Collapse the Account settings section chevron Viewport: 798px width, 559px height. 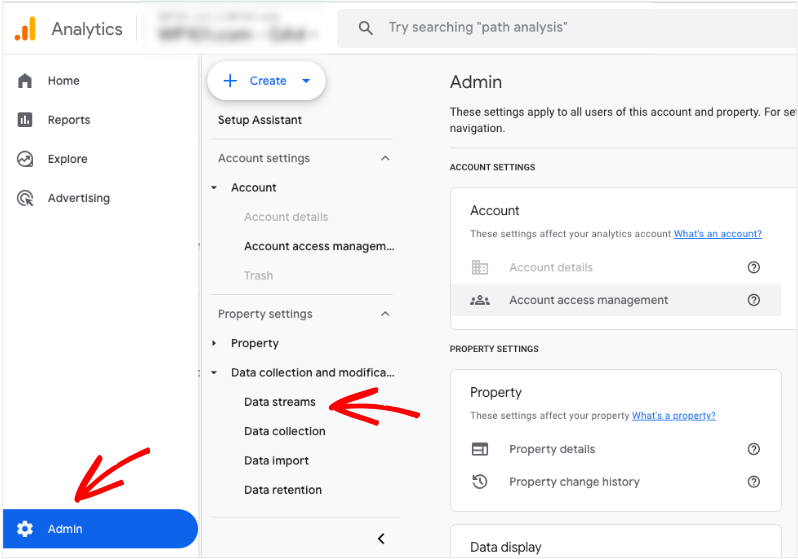pos(385,158)
